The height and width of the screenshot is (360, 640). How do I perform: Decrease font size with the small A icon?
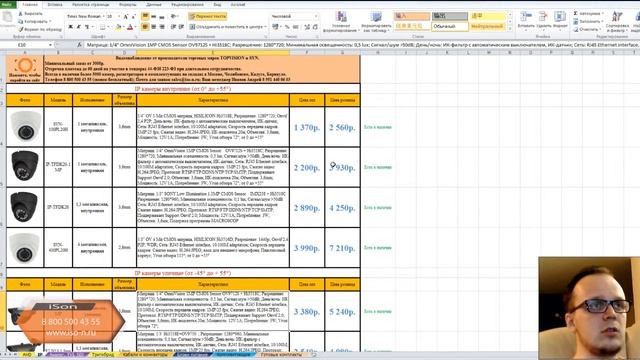click(133, 16)
